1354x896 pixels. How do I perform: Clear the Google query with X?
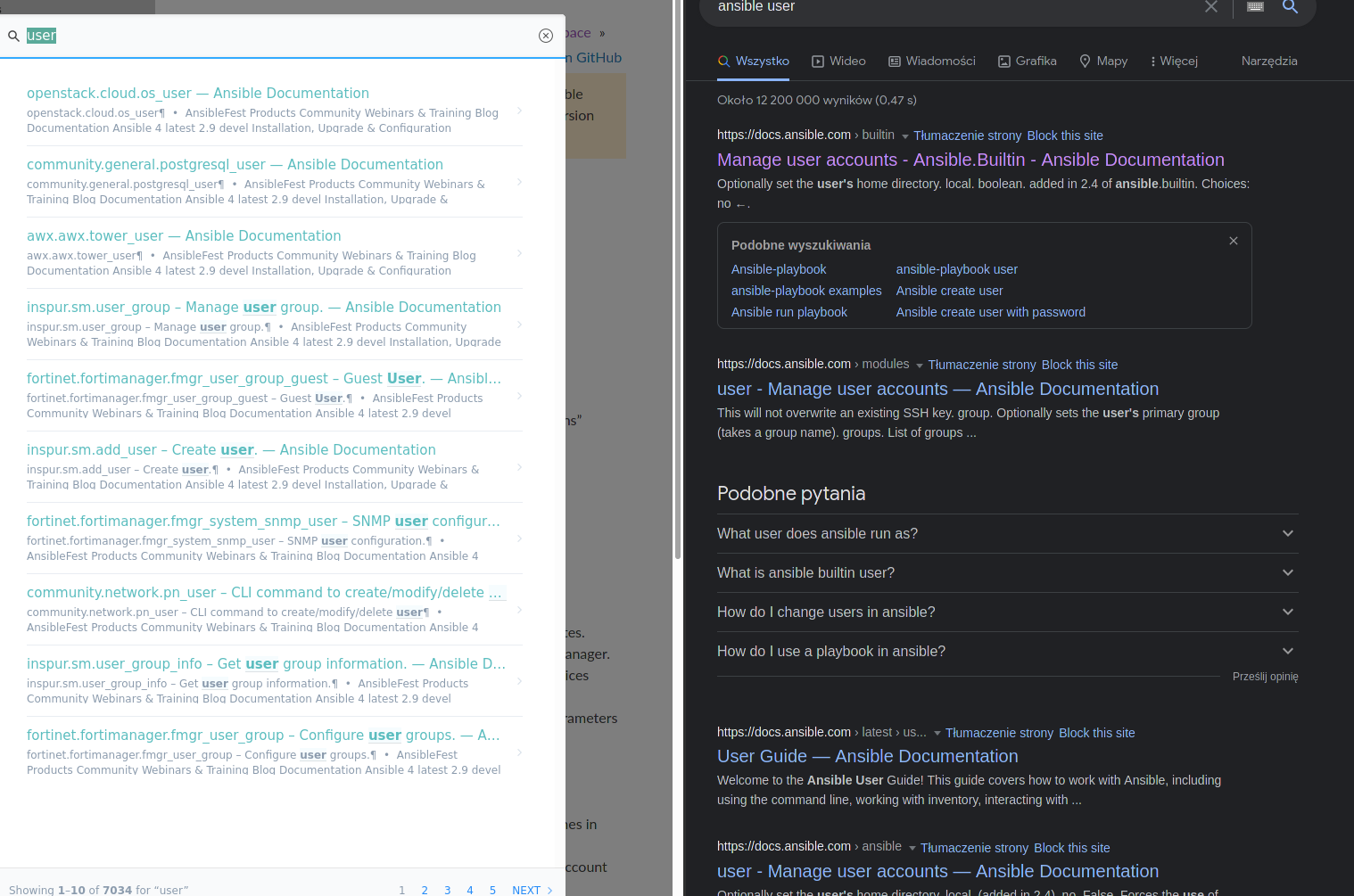(1210, 6)
